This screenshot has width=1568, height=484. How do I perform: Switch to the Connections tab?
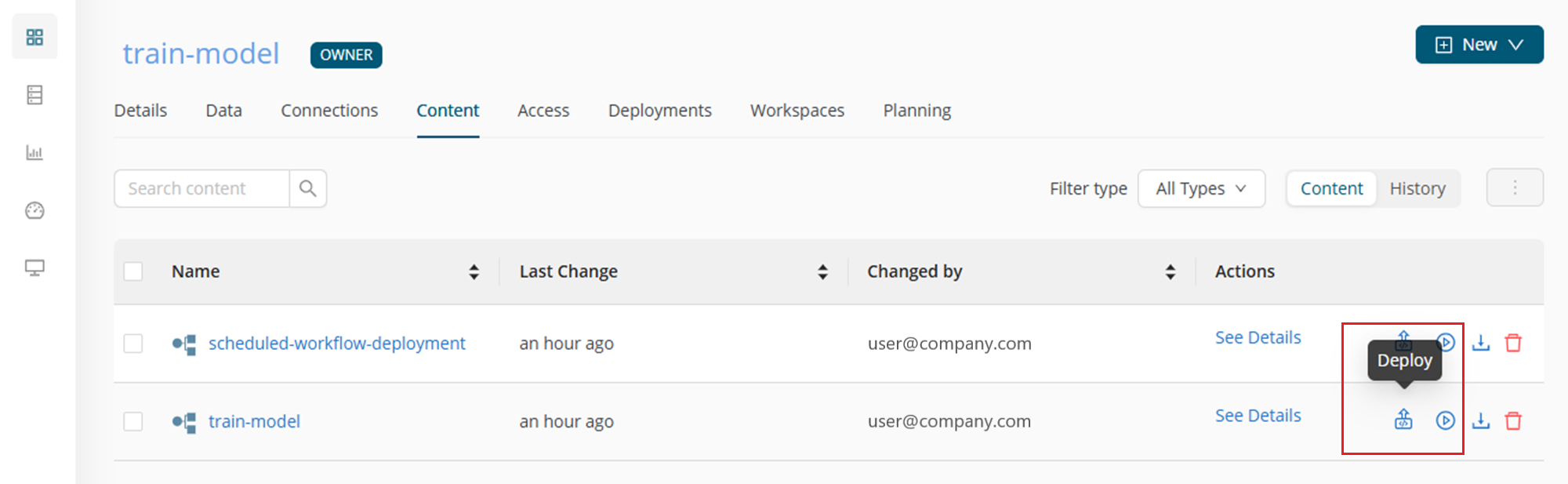coord(329,111)
